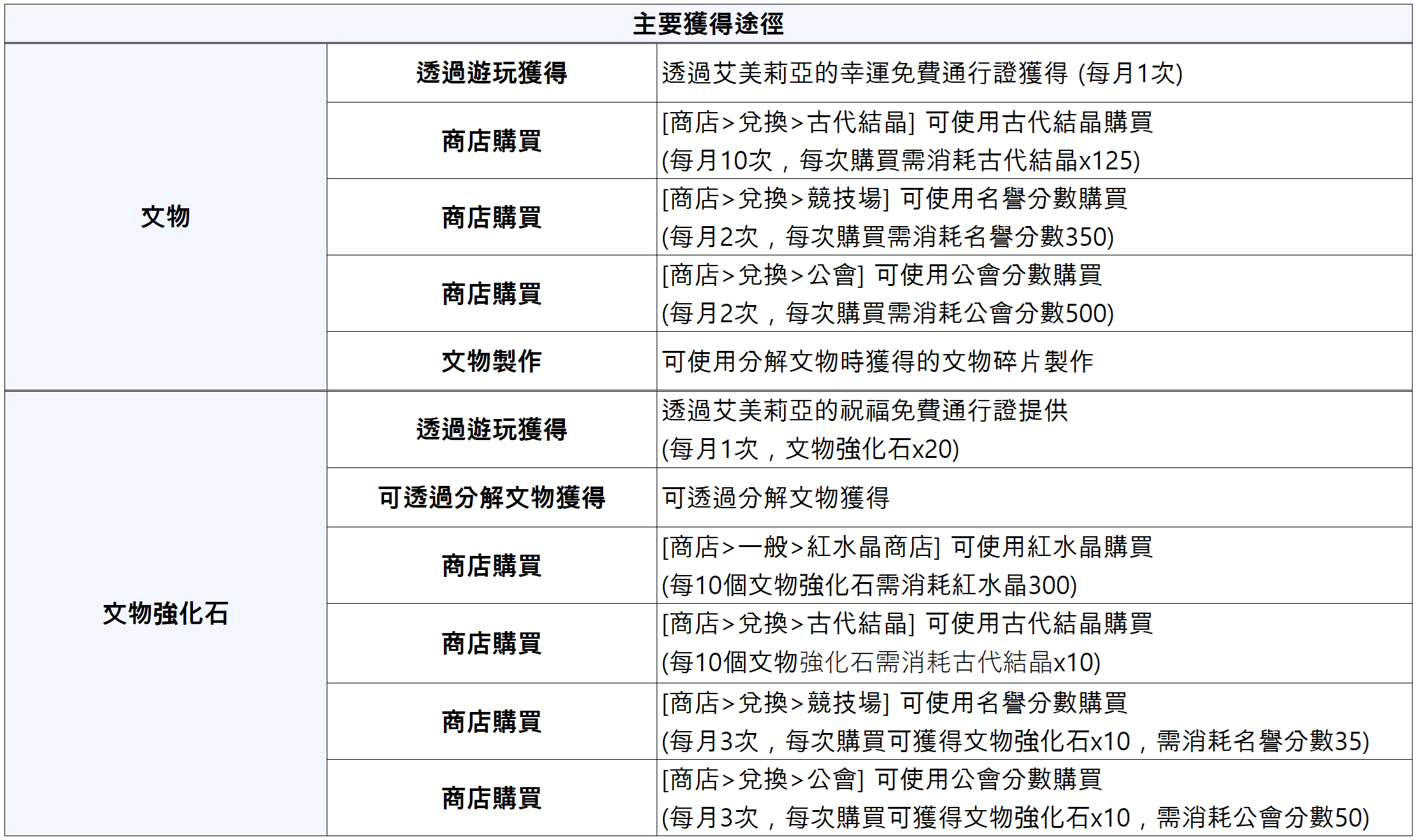Click 商店購買 beside the 公會分數50 row

(x=491, y=798)
